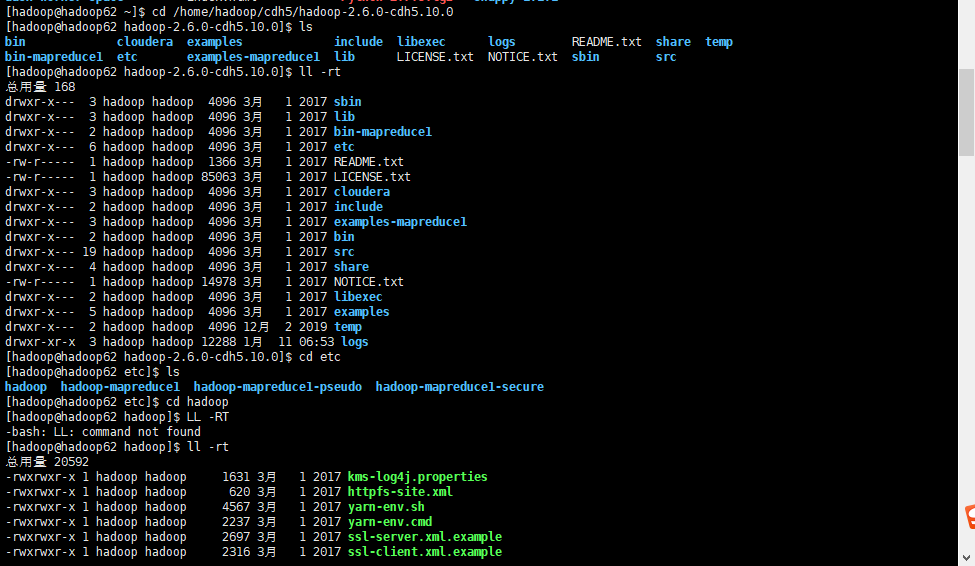Click temp in the short ls output

(x=719, y=42)
